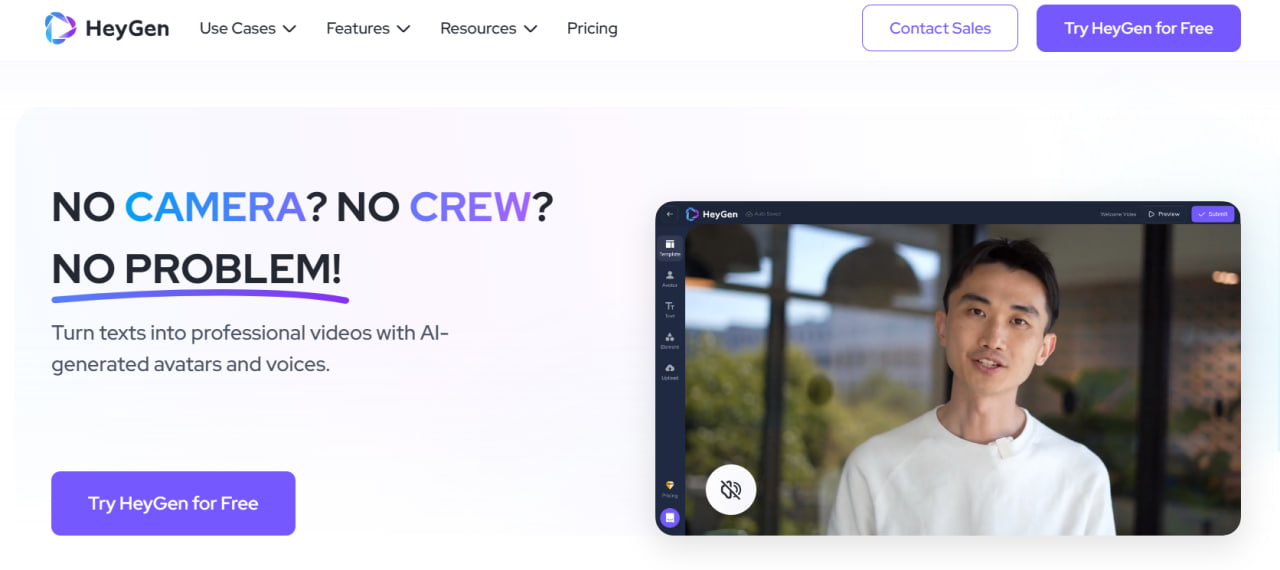Screen dimensions: 1280x570
Task: Click the word CREW in the headline
Action: tap(470, 206)
